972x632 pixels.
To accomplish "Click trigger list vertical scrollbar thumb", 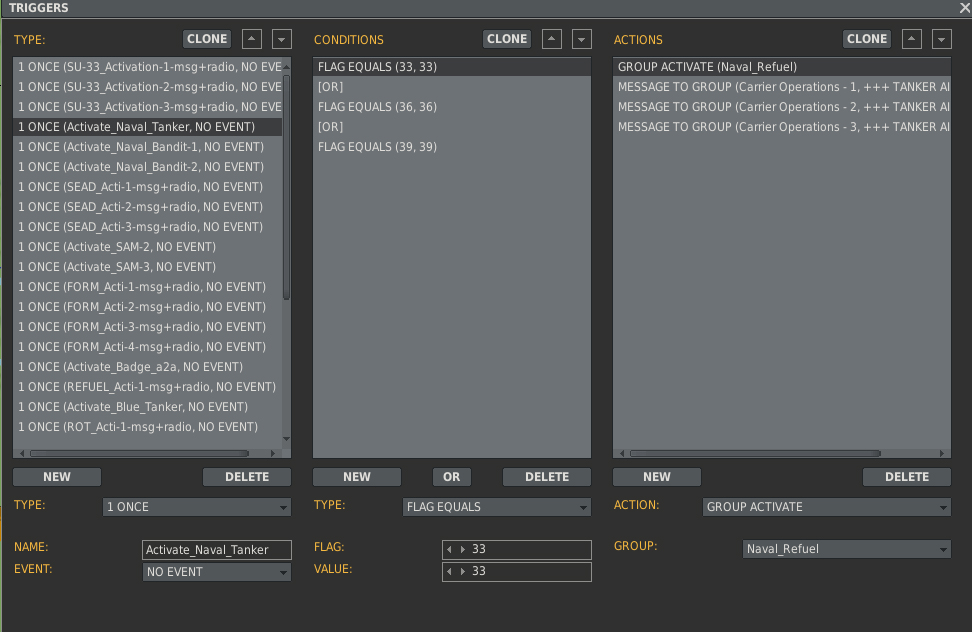I will click(286, 187).
